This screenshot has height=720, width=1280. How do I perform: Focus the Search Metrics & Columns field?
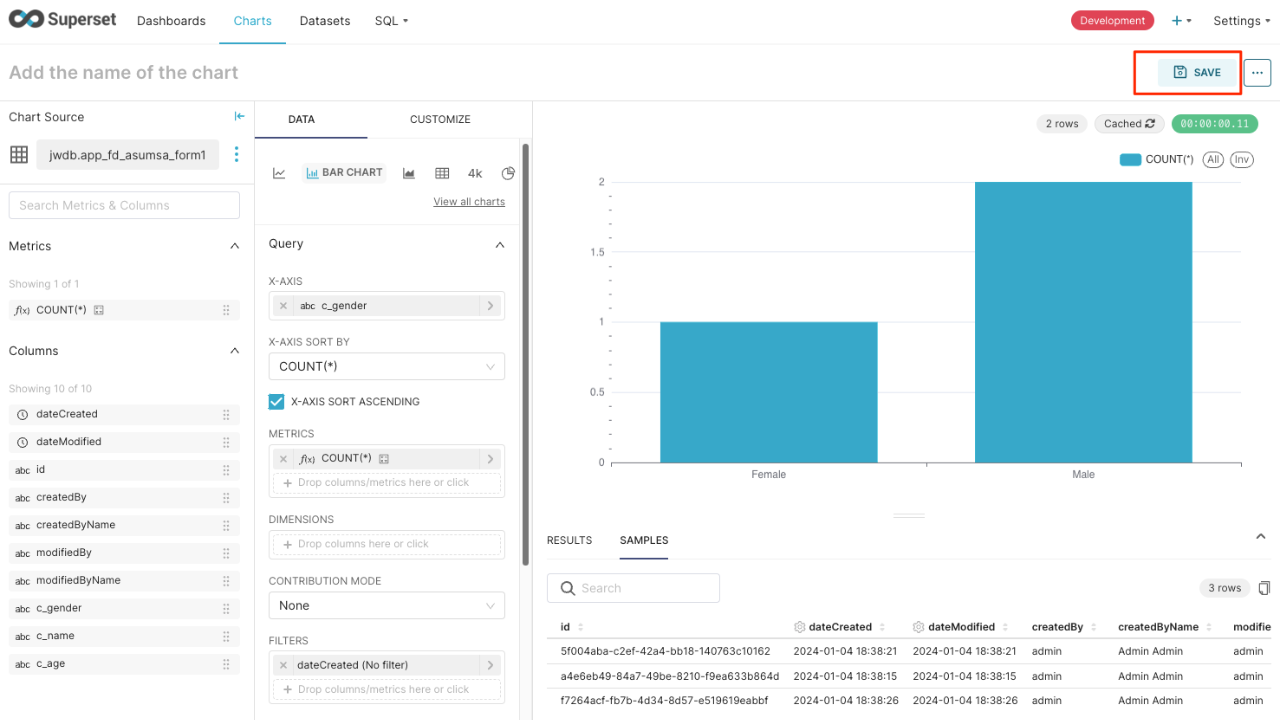click(x=124, y=205)
